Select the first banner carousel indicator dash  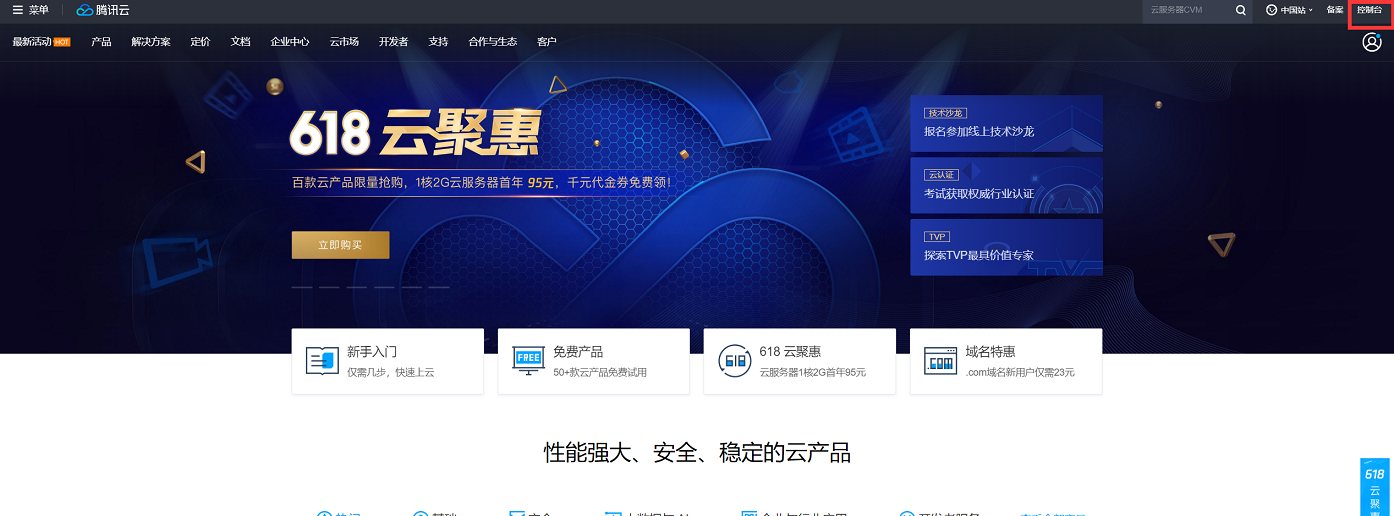point(302,287)
